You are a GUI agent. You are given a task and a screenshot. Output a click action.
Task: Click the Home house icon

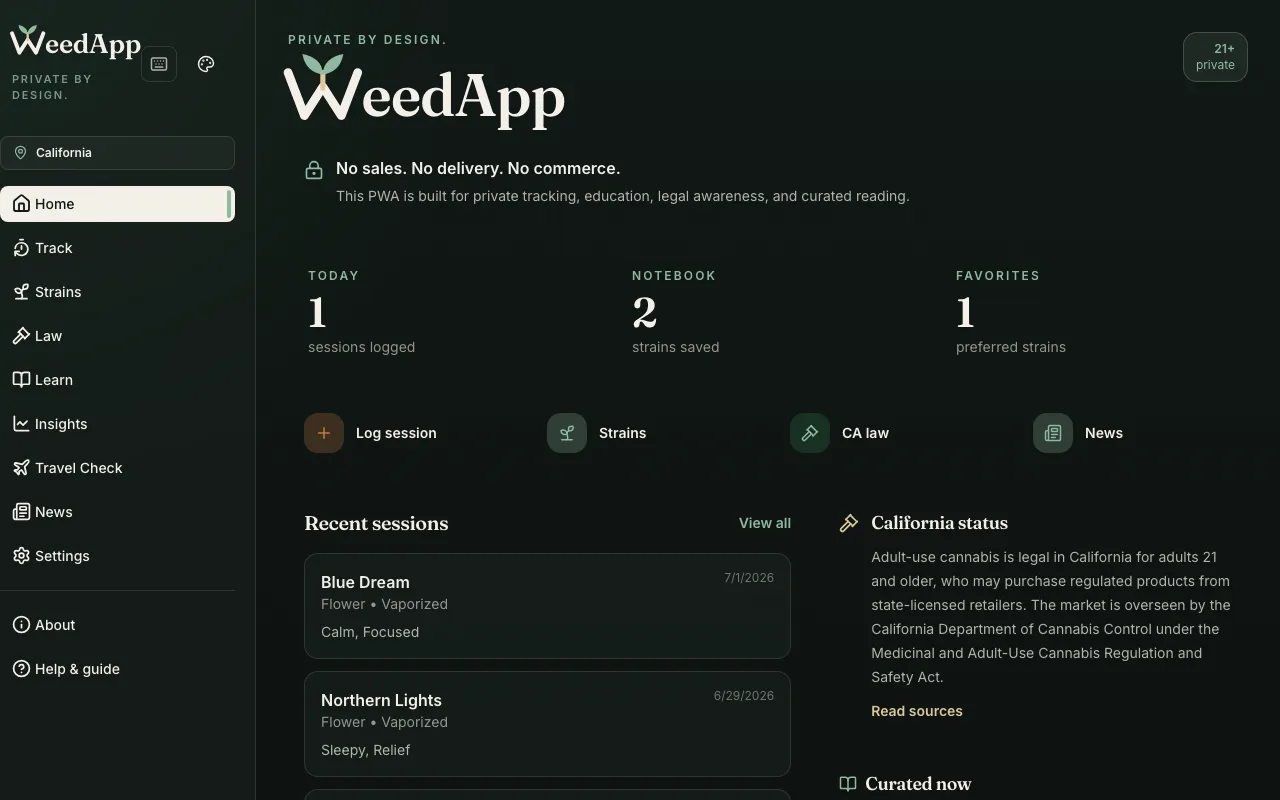point(21,204)
